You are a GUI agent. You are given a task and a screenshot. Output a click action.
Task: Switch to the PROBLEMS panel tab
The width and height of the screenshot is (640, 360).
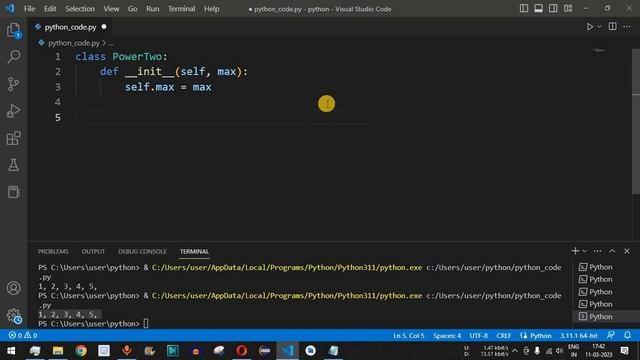click(53, 251)
